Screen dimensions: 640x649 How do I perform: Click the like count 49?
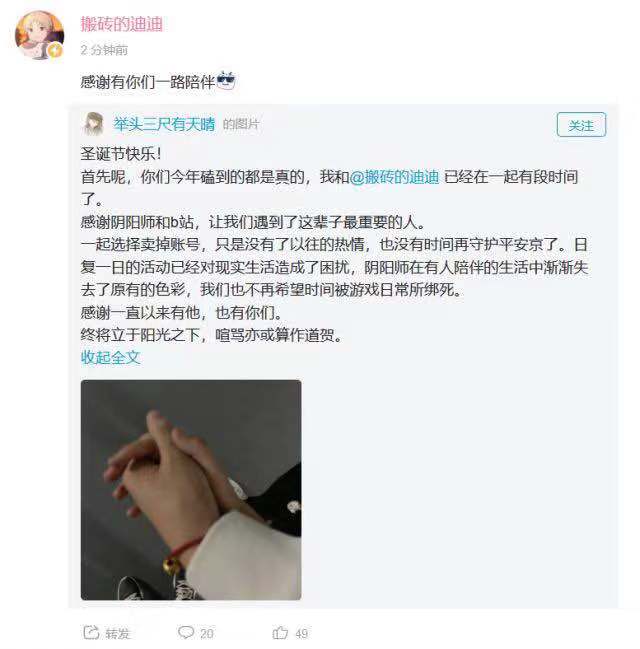[x=301, y=633]
